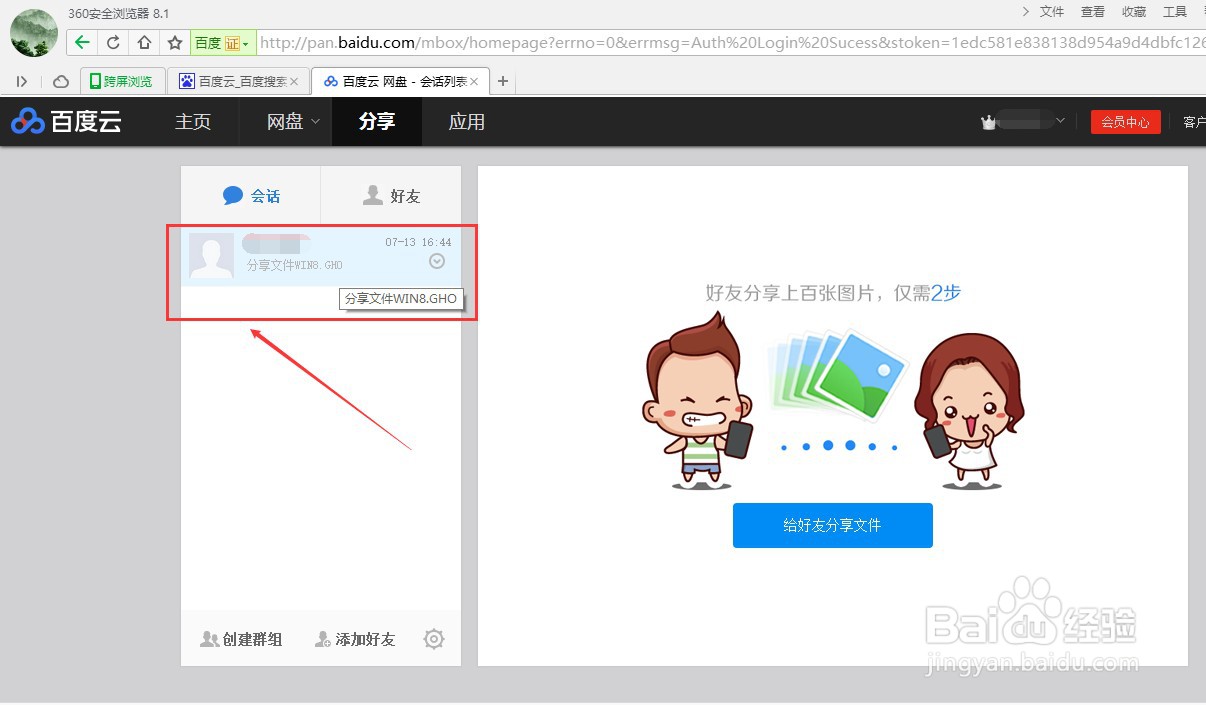Open the browser 收藏 menu
The height and width of the screenshot is (705, 1206).
pos(1134,12)
